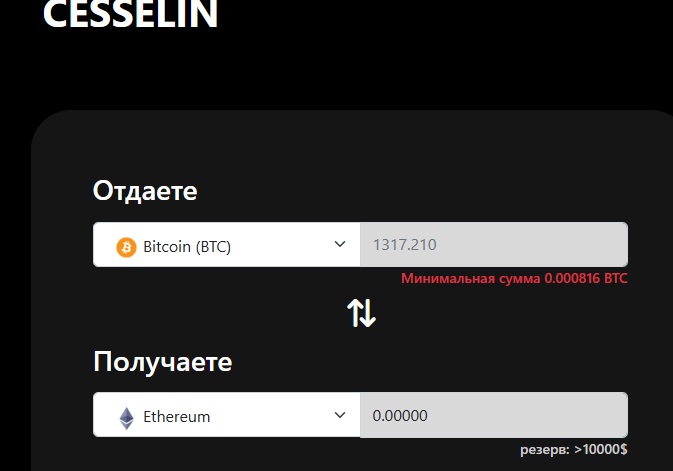The height and width of the screenshot is (471, 673).
Task: Go to the CESSELIN home logo
Action: click(x=130, y=14)
